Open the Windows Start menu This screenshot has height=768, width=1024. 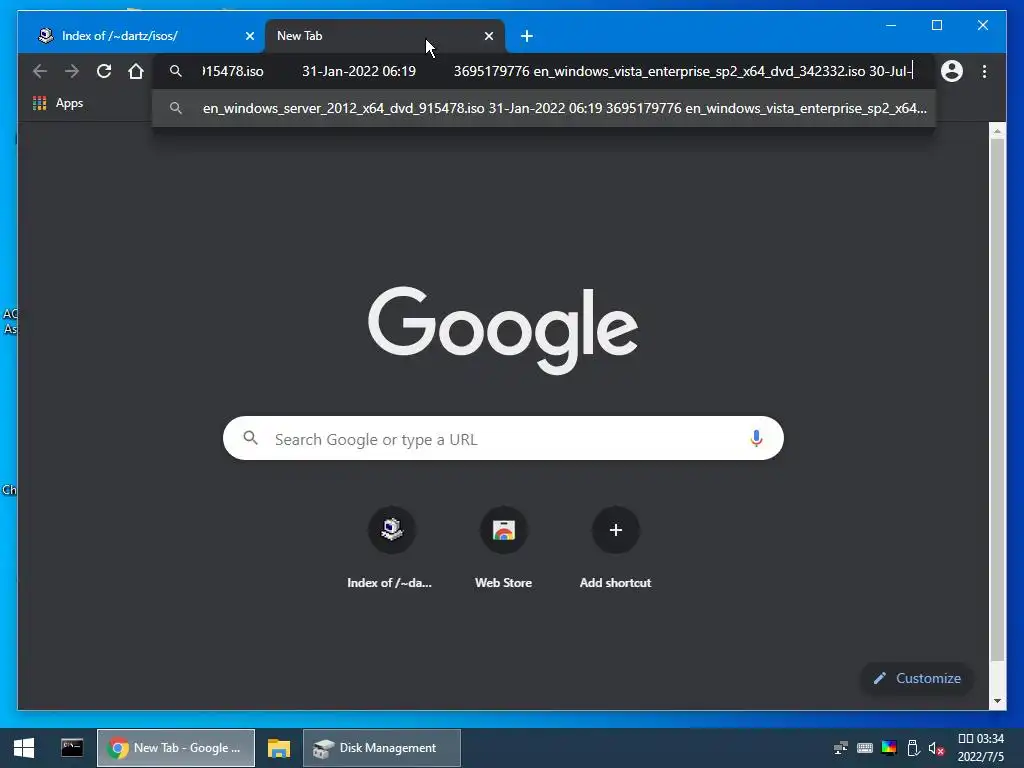point(24,748)
